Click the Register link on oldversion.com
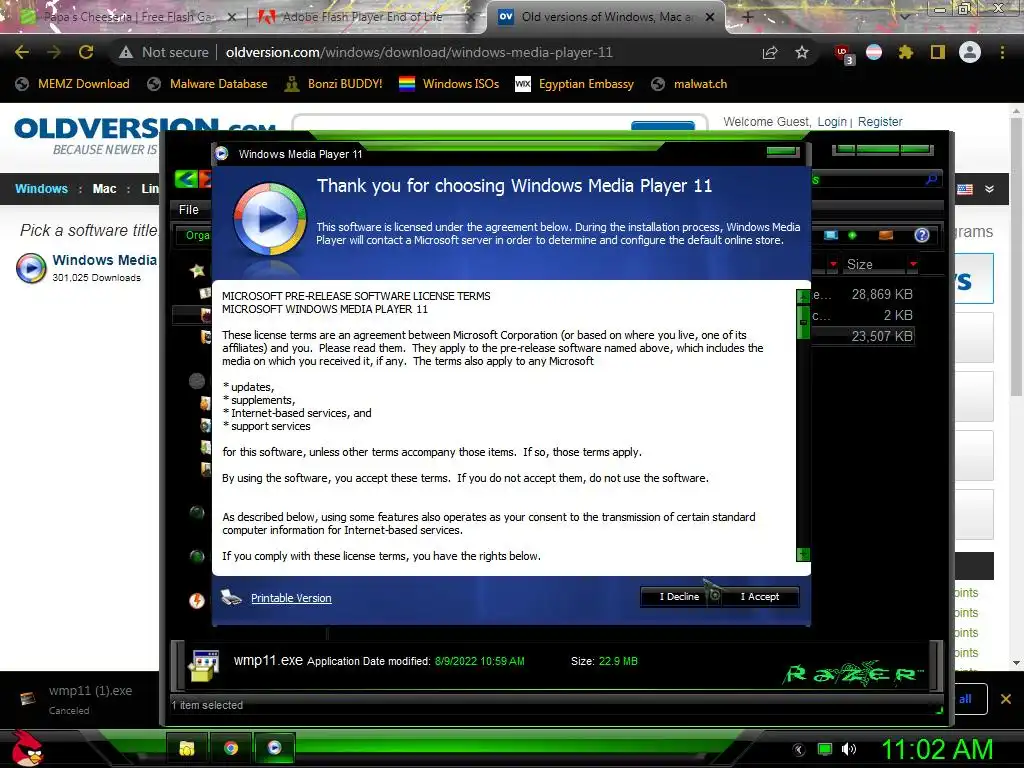The image size is (1024, 768). 880,121
